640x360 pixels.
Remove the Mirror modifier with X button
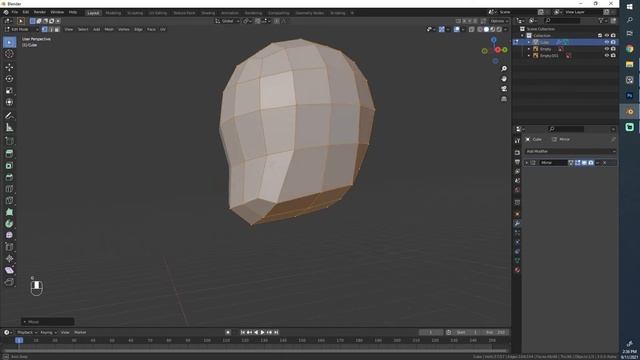coord(604,163)
